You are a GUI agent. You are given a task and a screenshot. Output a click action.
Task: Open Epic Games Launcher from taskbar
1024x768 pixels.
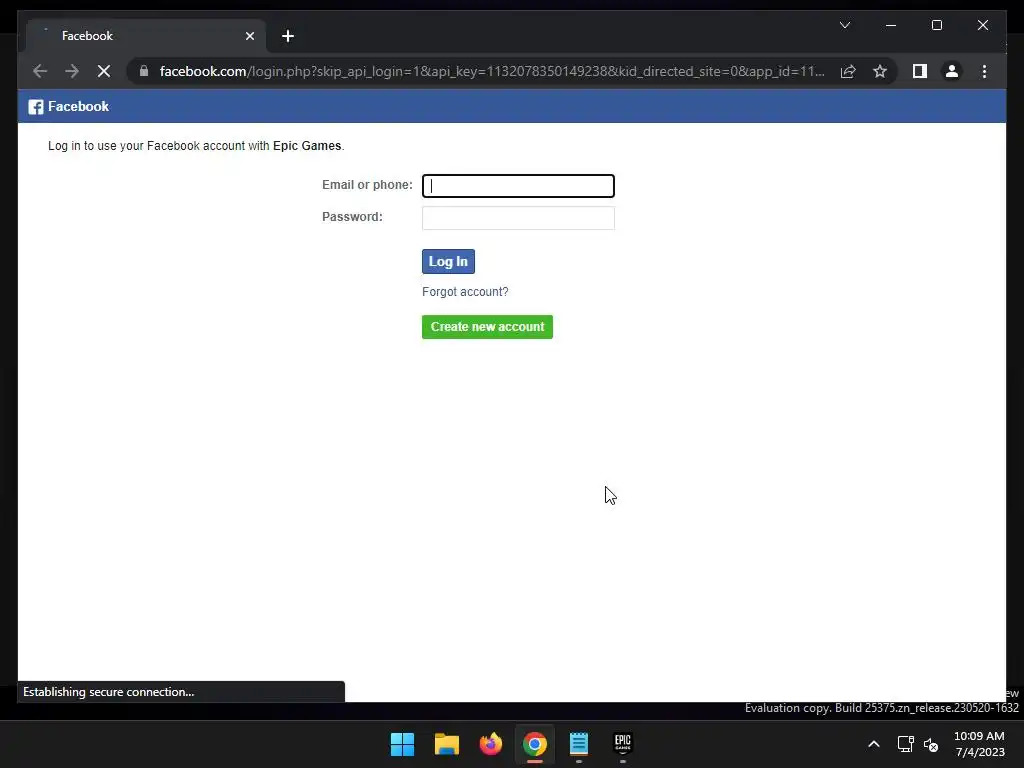pos(622,744)
